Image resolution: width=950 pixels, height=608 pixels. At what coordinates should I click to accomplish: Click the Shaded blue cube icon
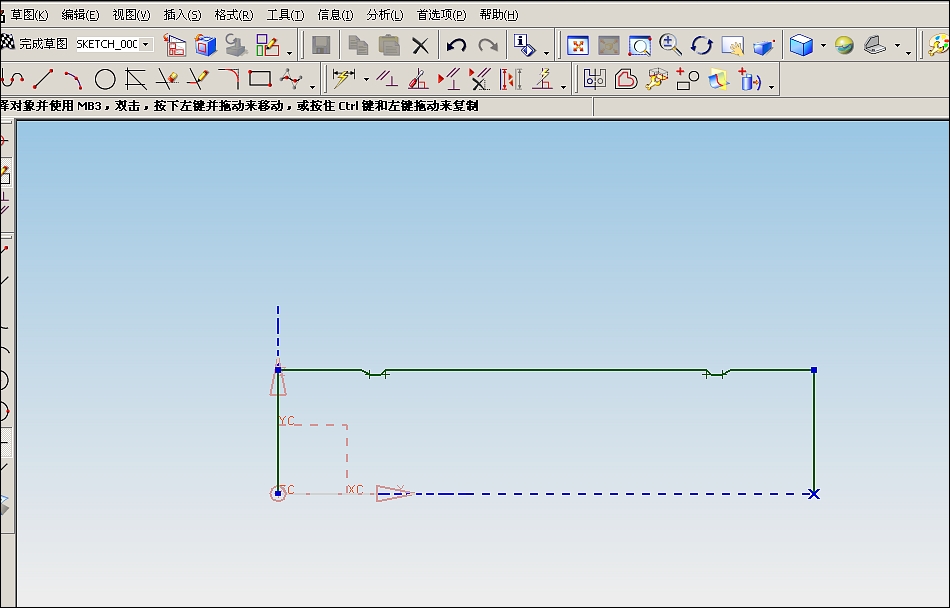801,45
